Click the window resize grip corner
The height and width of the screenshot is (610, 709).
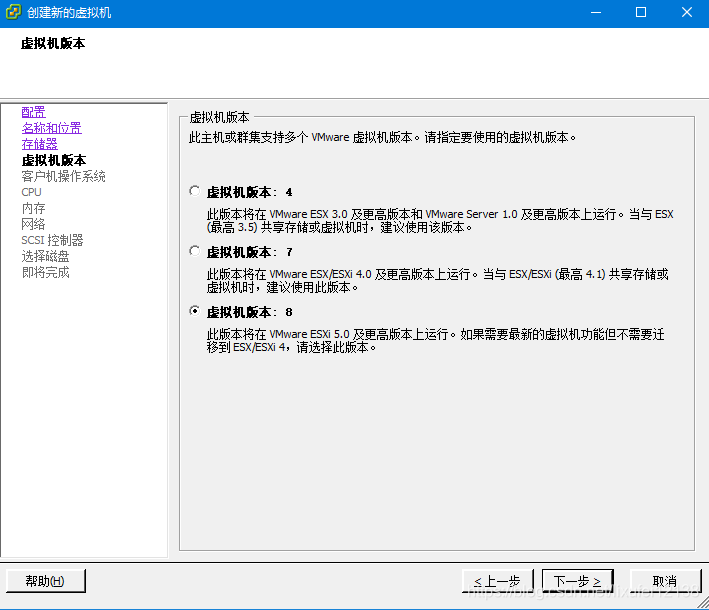pos(703,603)
